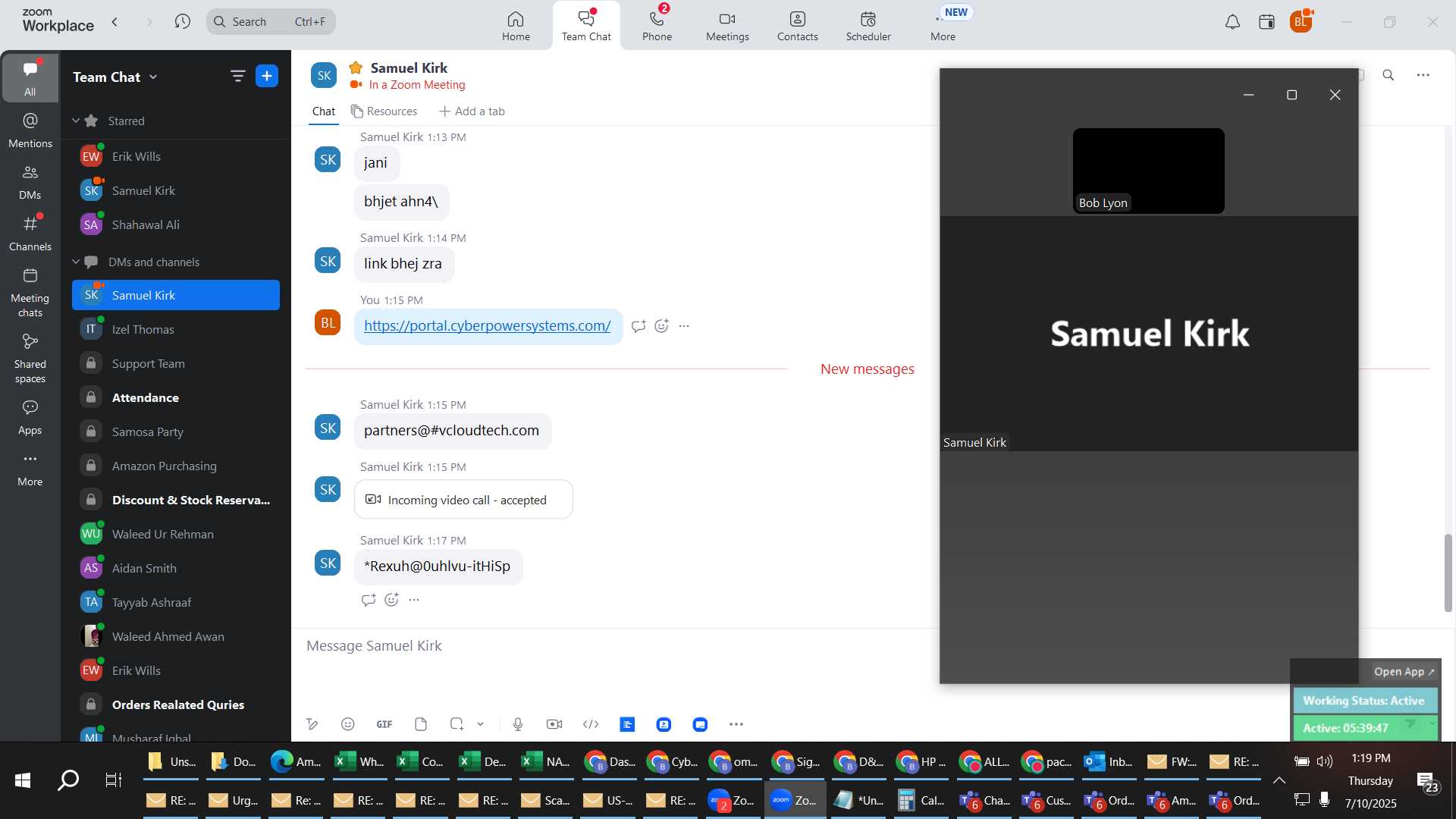The height and width of the screenshot is (819, 1456).
Task: Open the screenshot options dropdown arrow
Action: tap(480, 724)
